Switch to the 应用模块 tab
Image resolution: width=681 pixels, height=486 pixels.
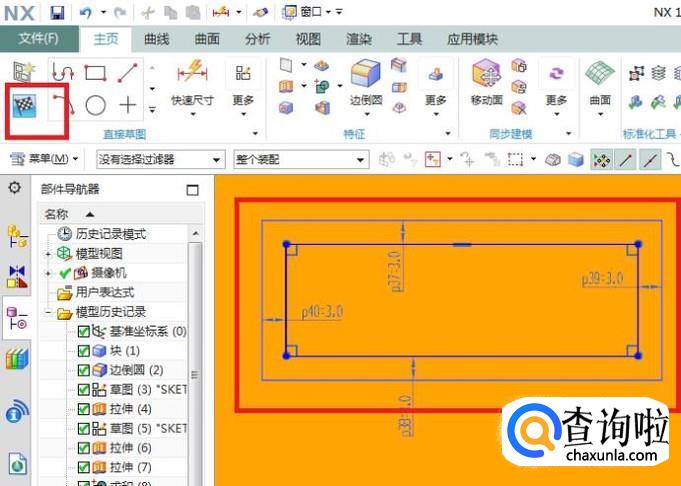click(472, 39)
